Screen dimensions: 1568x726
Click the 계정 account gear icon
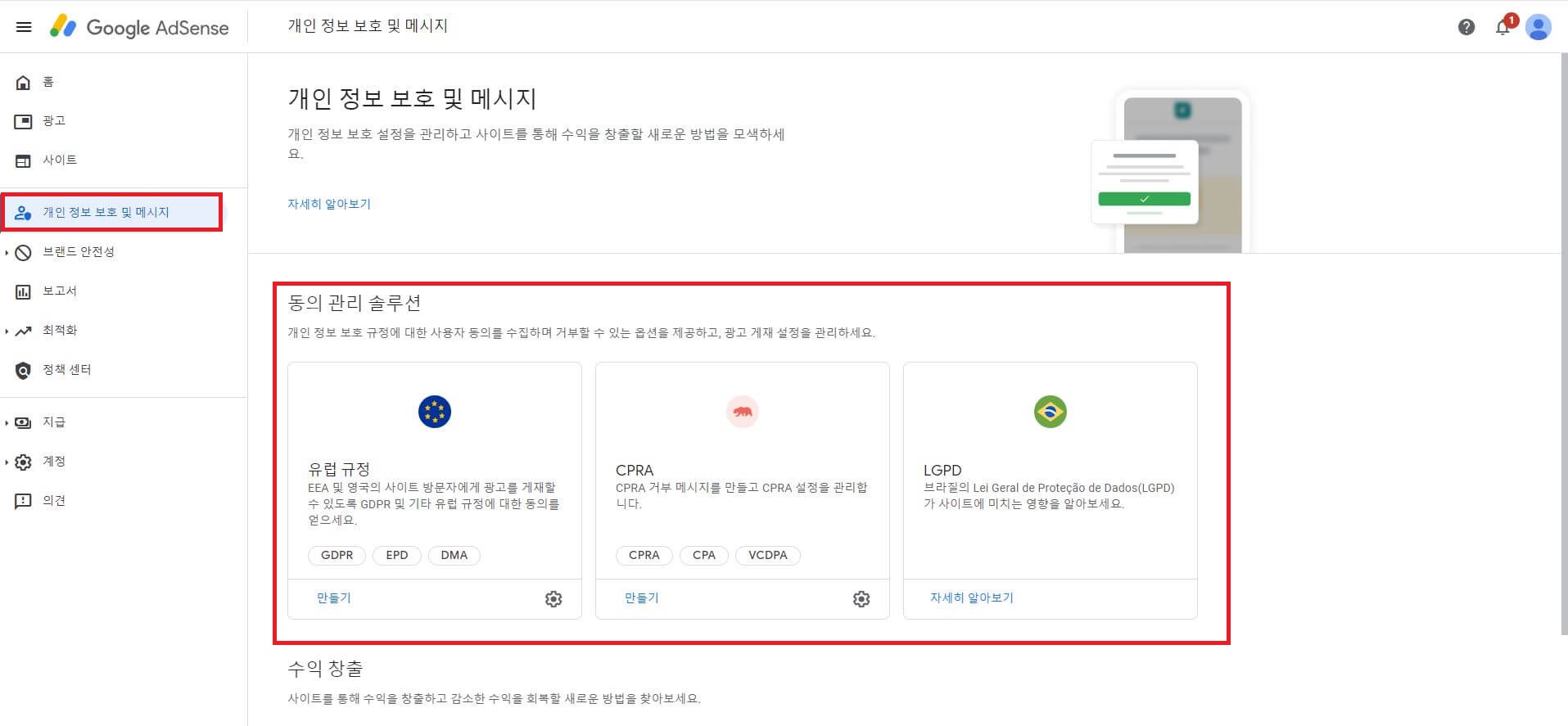point(24,462)
